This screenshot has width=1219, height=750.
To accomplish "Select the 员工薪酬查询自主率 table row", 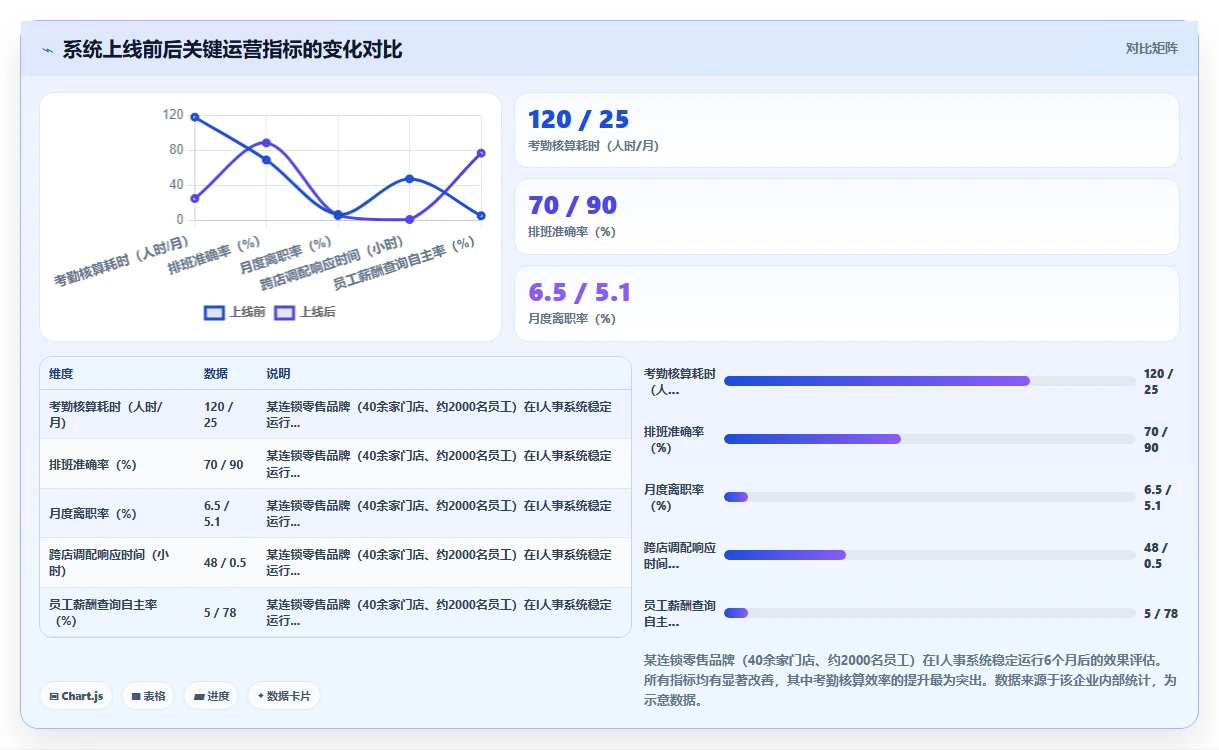I will coord(336,612).
